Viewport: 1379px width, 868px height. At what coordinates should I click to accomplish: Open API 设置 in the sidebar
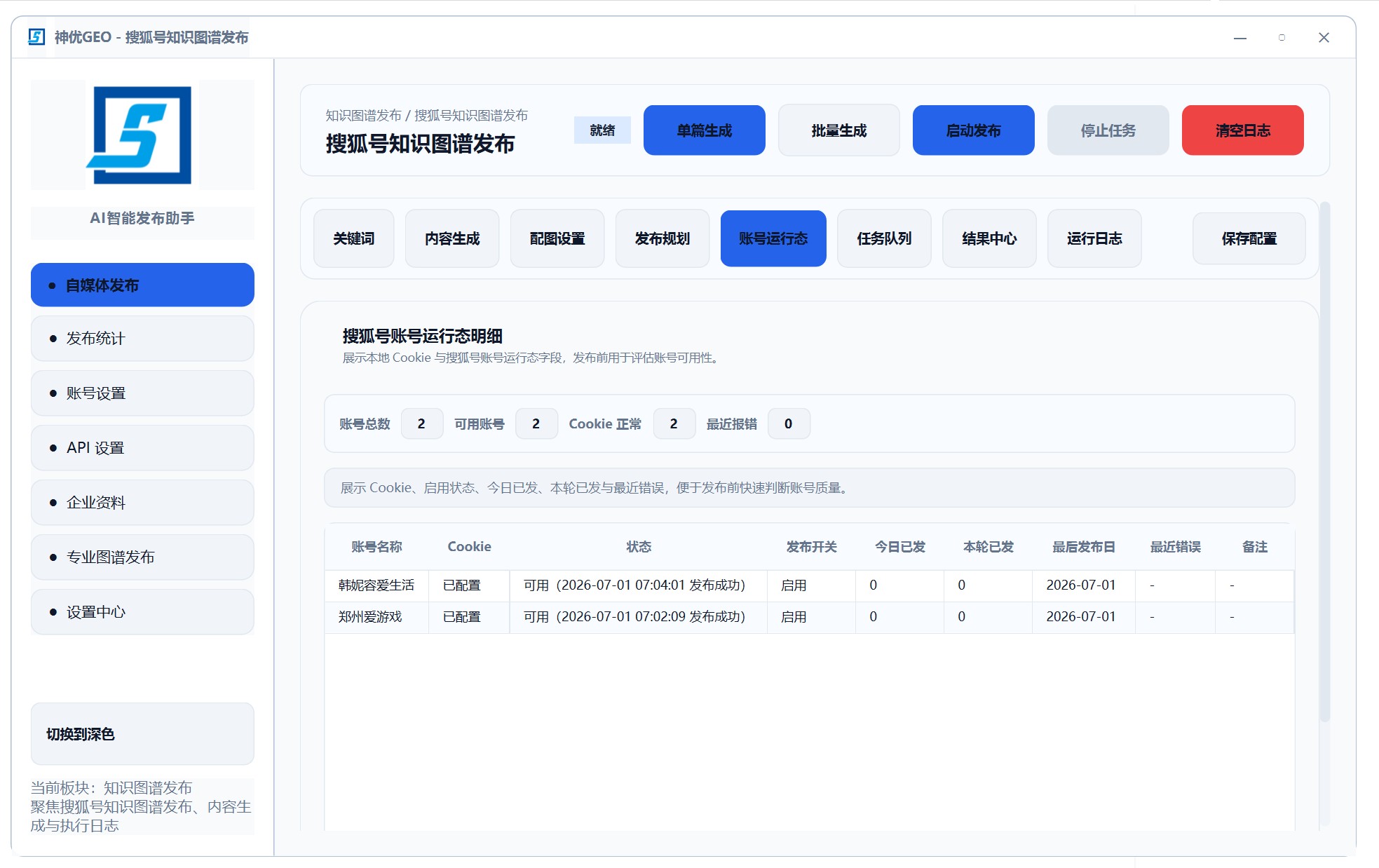point(142,447)
